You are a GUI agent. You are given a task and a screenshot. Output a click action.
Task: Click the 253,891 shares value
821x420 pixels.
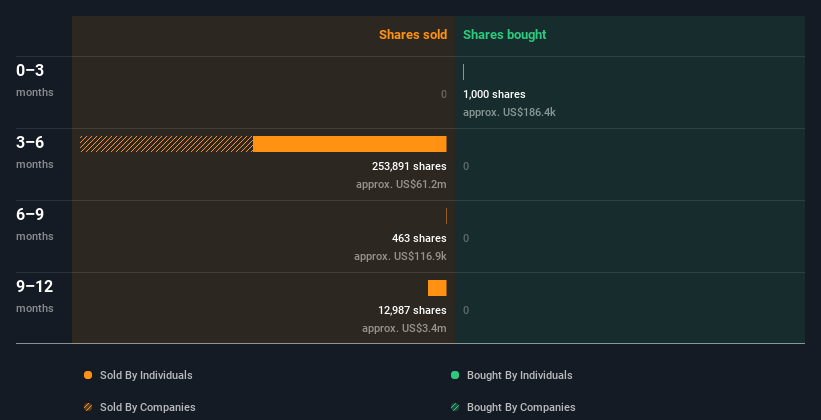pos(409,167)
